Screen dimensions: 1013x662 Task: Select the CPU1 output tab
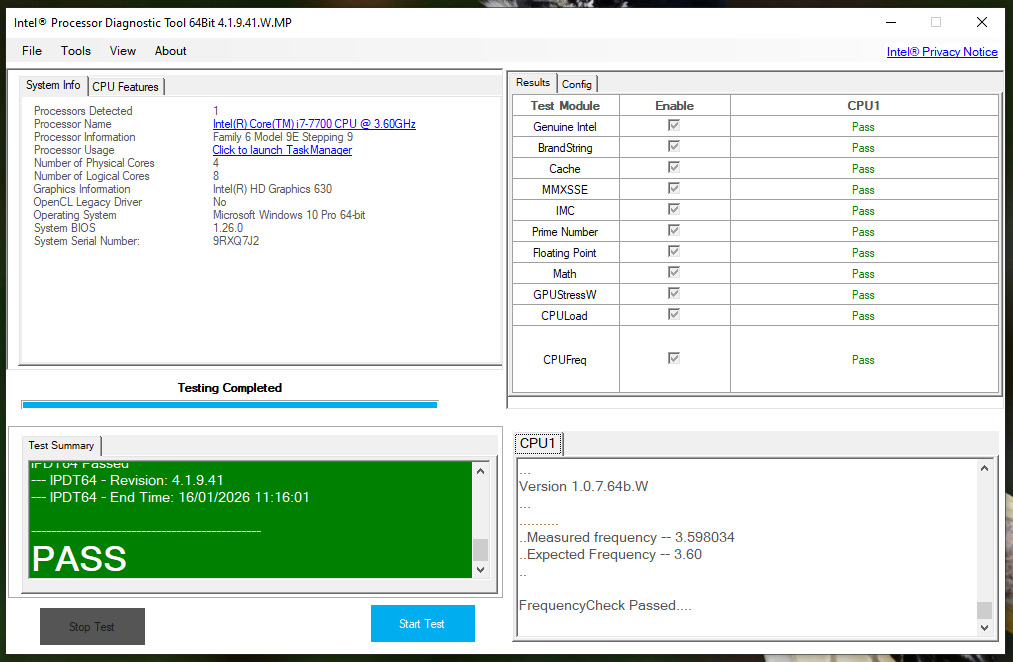(538, 444)
